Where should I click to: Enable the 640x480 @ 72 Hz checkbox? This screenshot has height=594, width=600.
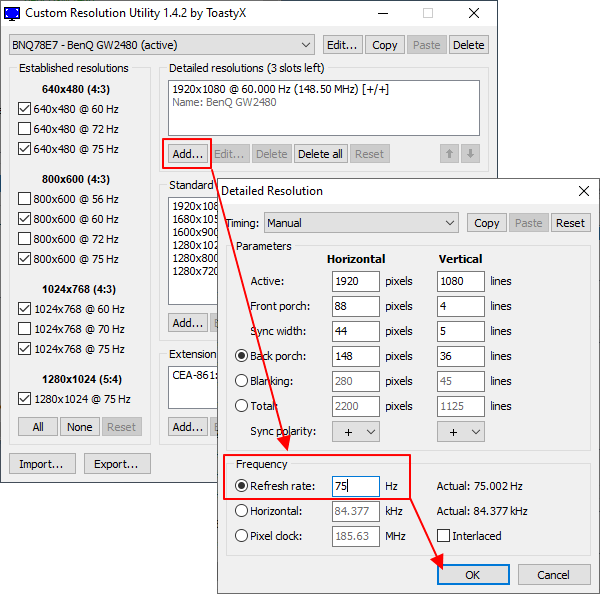point(24,129)
